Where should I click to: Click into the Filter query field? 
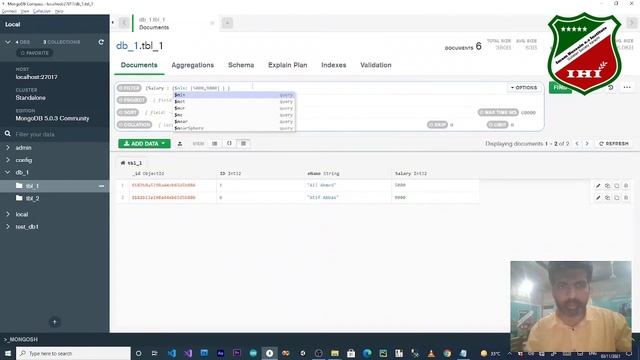[x=324, y=88]
